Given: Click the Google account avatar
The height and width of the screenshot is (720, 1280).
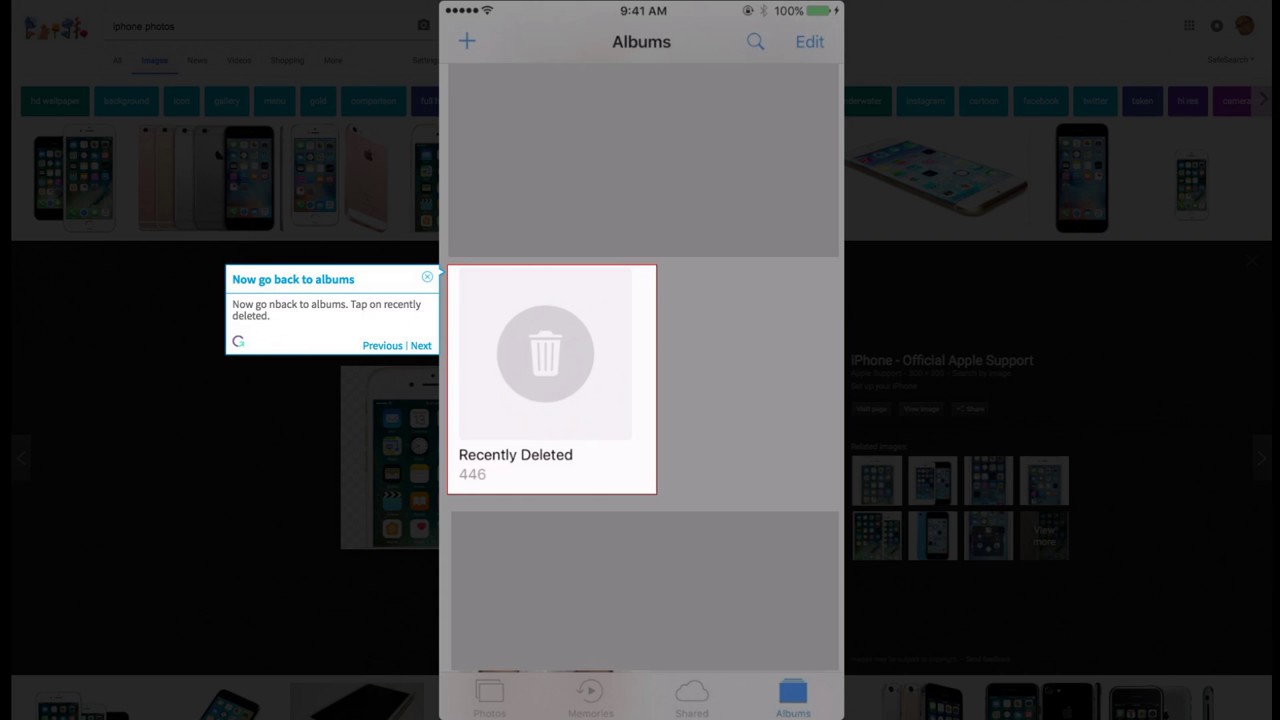Looking at the screenshot, I should tap(1245, 26).
